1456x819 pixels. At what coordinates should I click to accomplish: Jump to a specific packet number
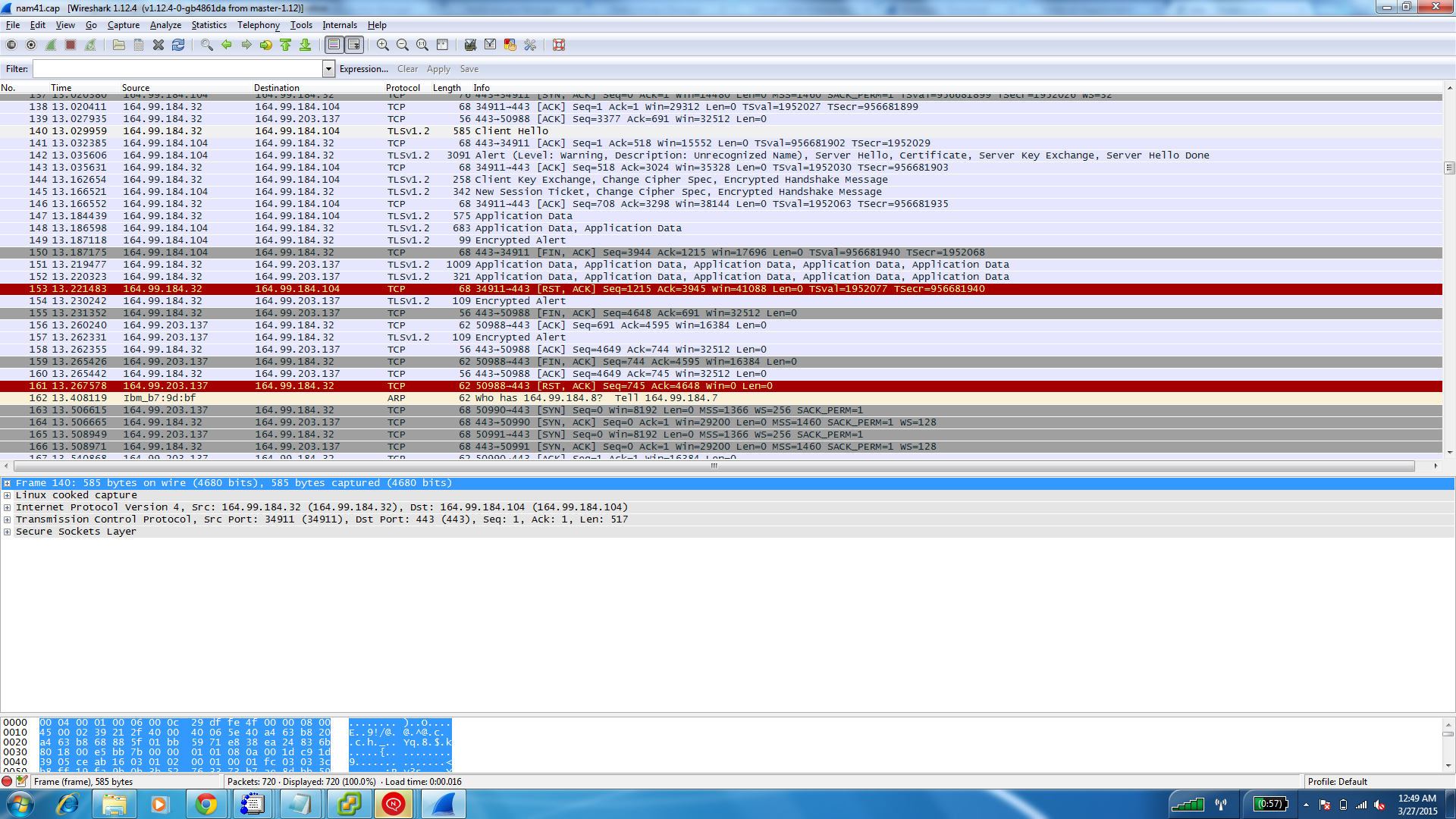click(266, 45)
